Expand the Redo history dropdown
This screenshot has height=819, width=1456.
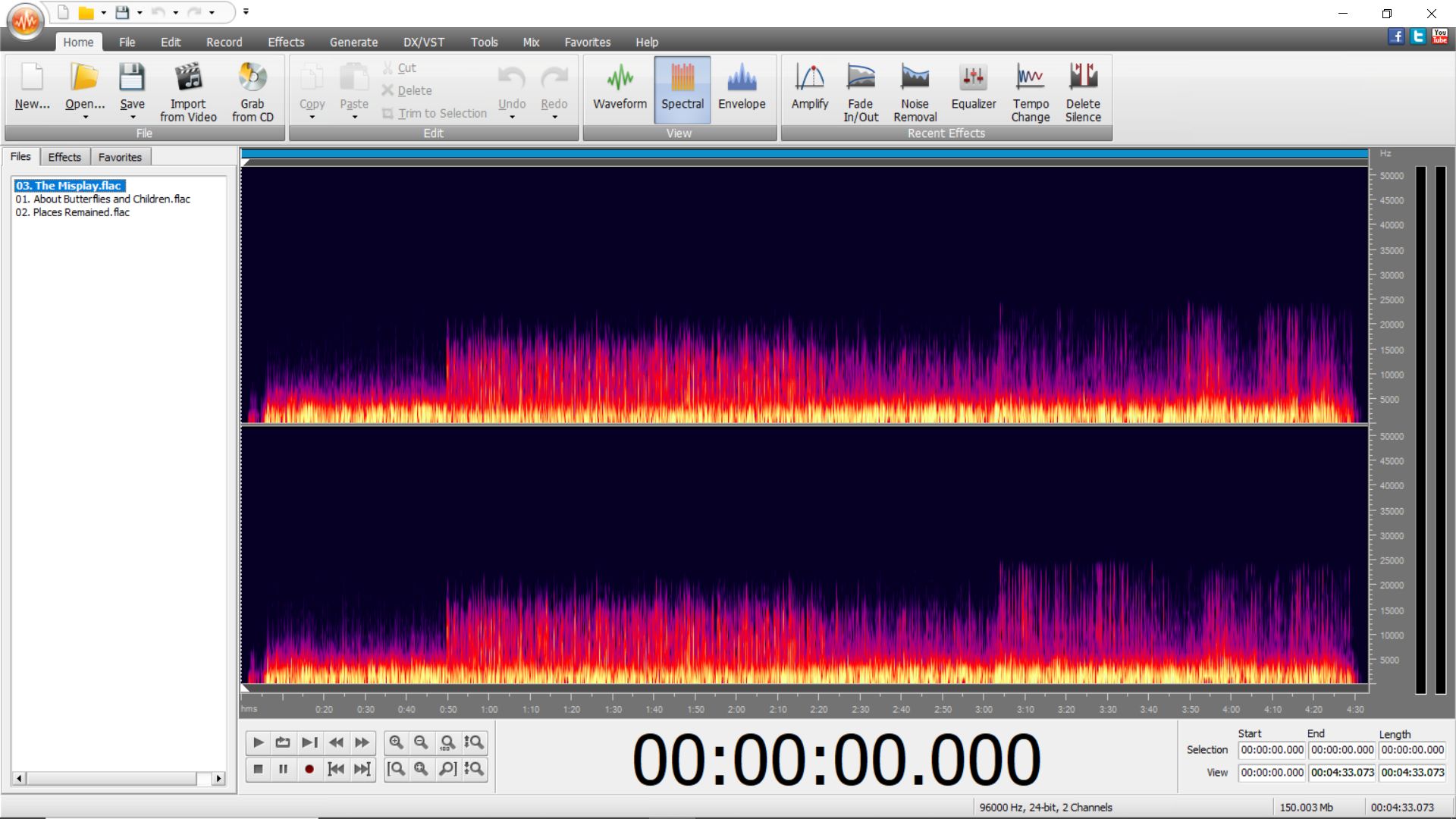pyautogui.click(x=554, y=118)
